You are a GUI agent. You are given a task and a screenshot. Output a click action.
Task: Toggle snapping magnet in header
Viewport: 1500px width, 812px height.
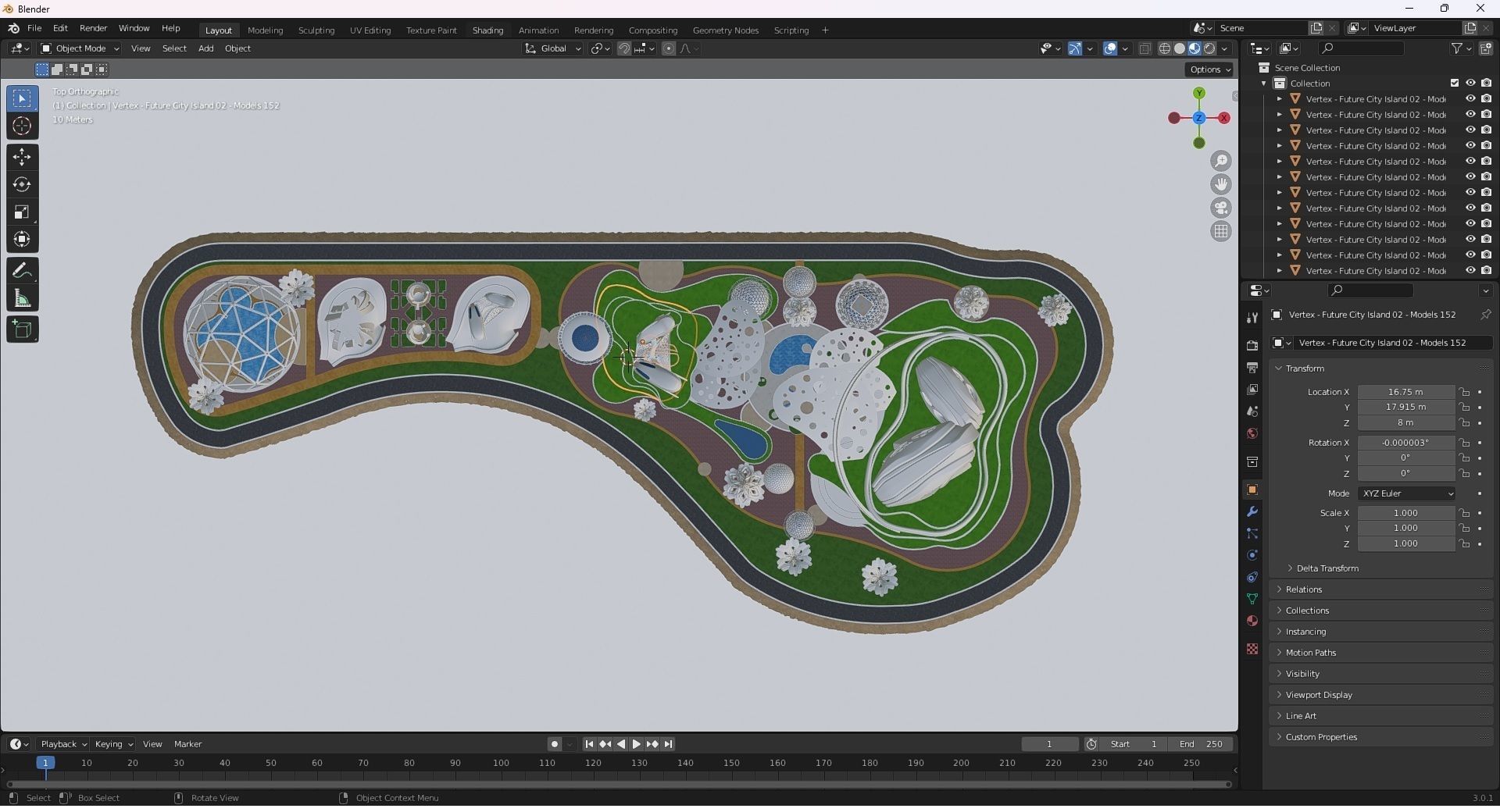(x=624, y=49)
